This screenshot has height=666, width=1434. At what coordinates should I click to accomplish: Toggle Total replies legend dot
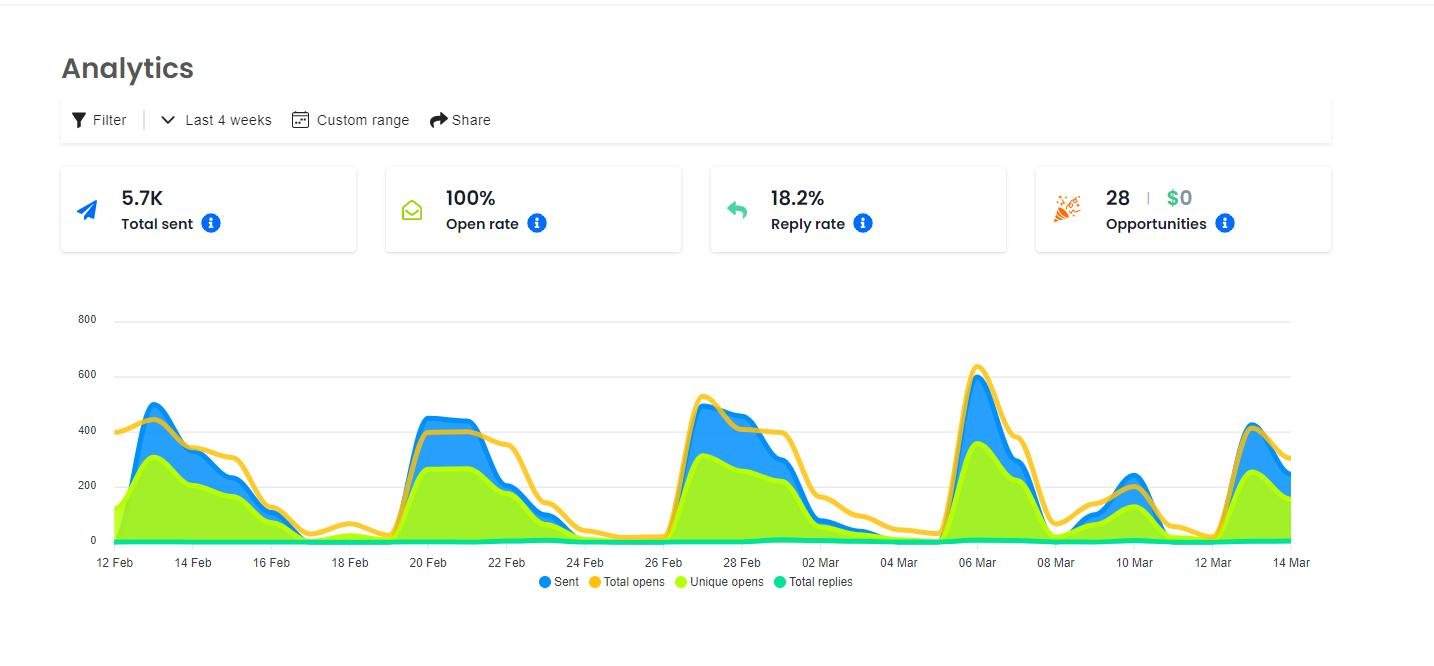[780, 582]
